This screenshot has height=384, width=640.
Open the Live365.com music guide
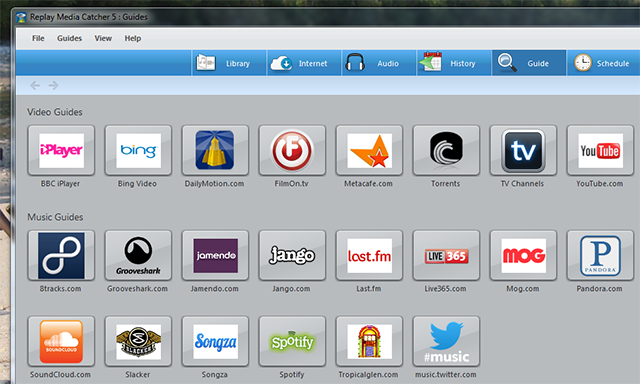[x=446, y=255]
